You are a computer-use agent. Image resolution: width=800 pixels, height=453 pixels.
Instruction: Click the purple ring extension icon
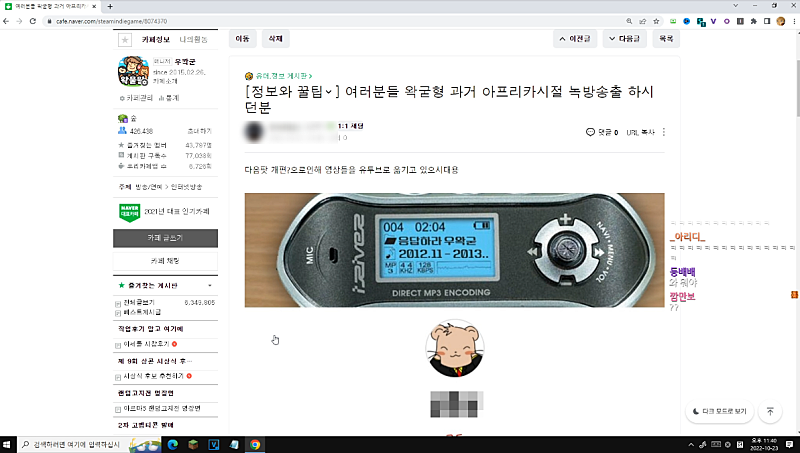(x=727, y=21)
